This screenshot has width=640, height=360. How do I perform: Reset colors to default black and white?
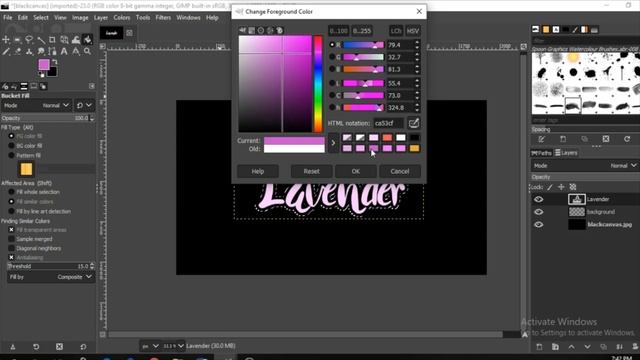41,75
